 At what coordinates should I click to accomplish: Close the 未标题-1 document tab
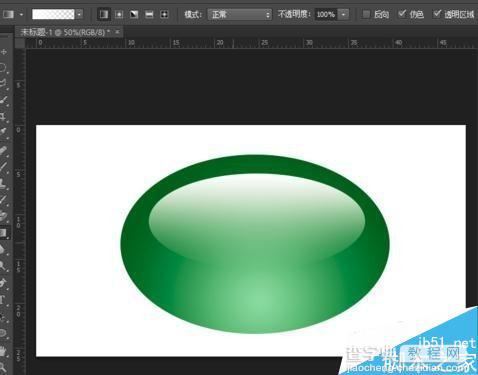(x=117, y=32)
